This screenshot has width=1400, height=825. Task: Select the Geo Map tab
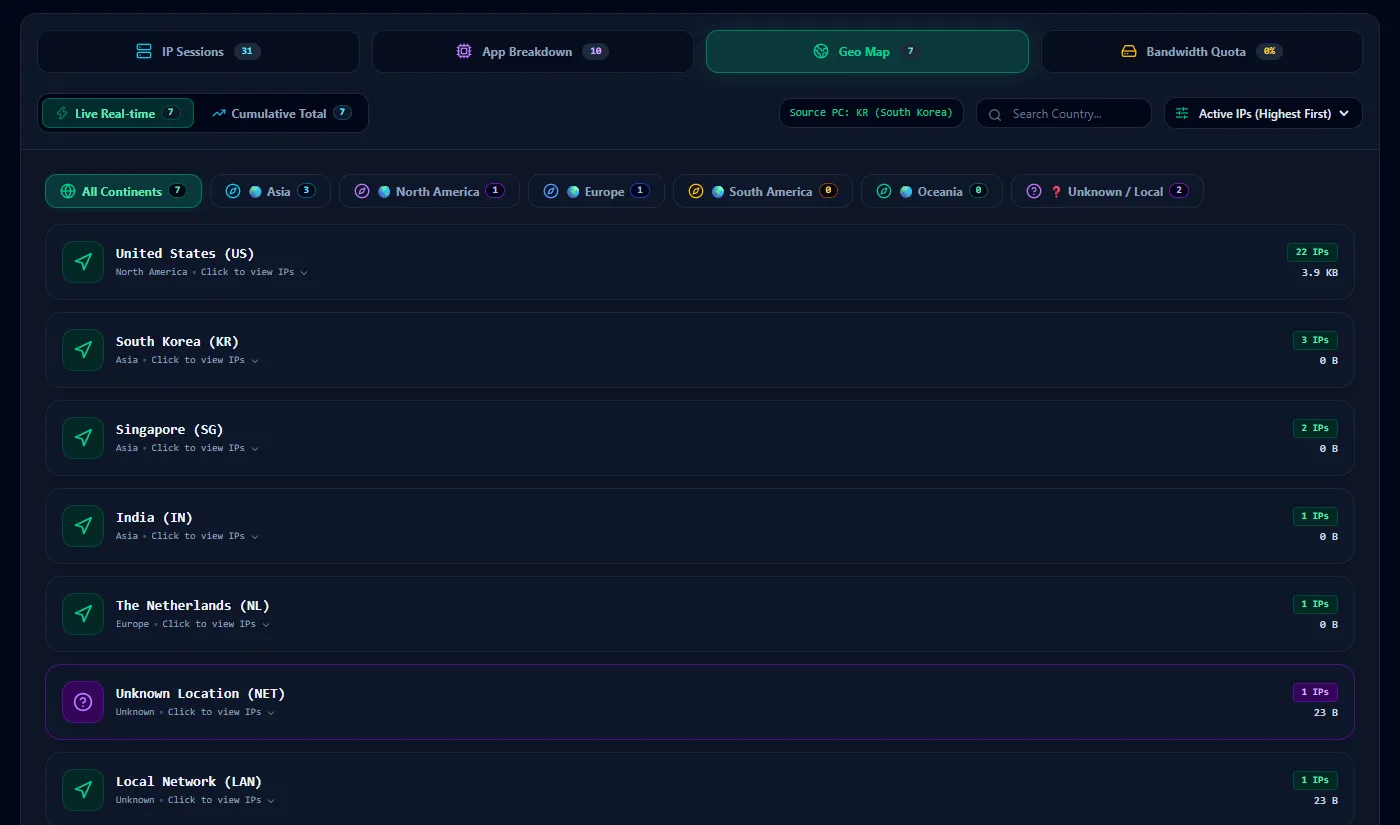pyautogui.click(x=867, y=51)
